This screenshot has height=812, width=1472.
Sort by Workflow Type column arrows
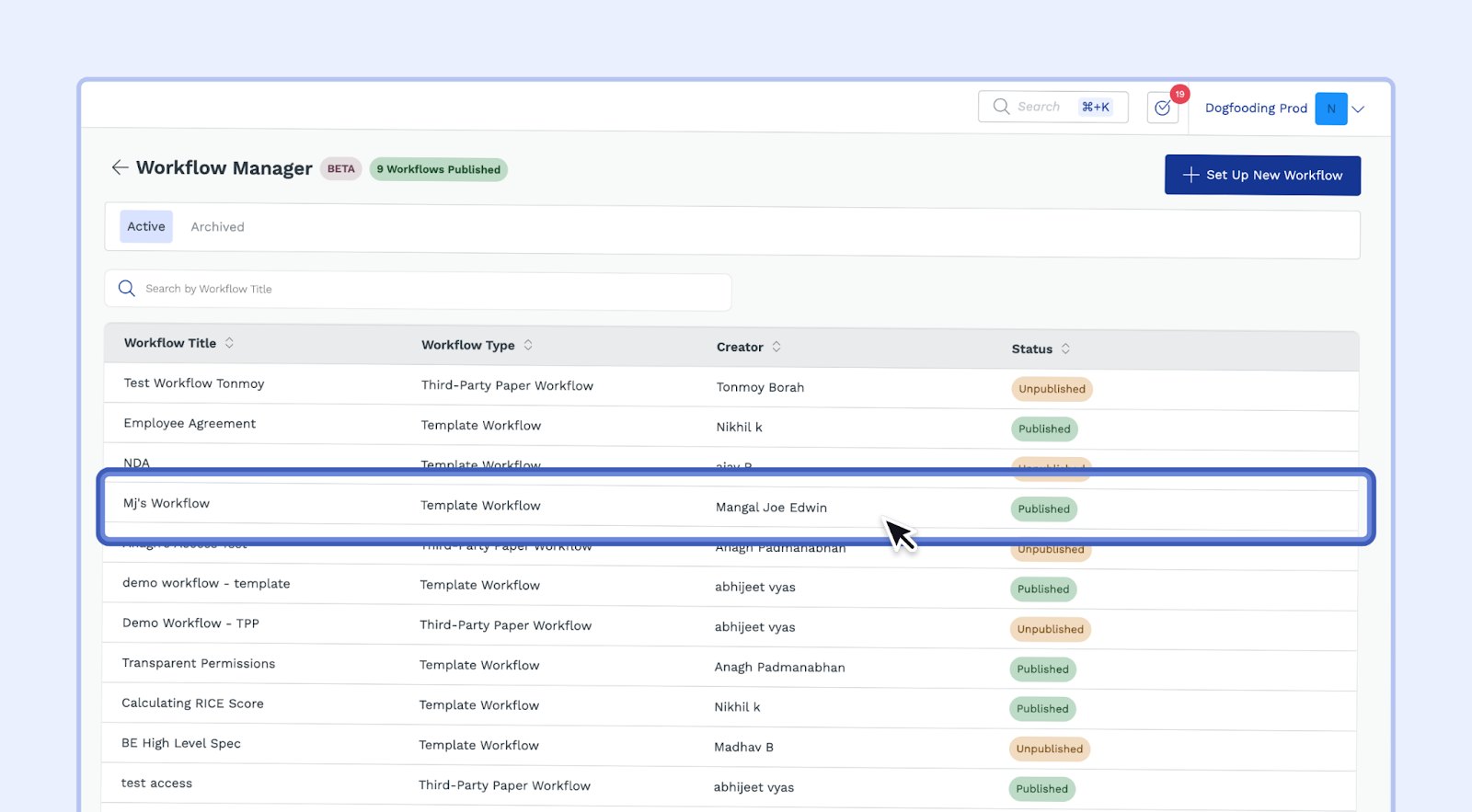528,345
